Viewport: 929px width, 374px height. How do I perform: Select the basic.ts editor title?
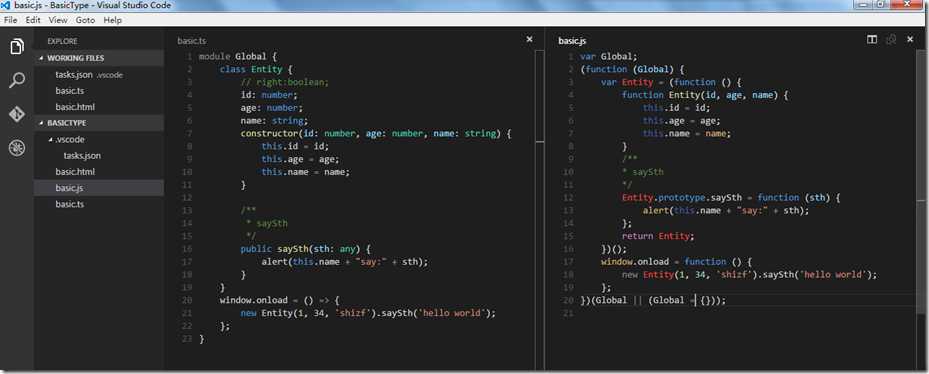[191, 41]
